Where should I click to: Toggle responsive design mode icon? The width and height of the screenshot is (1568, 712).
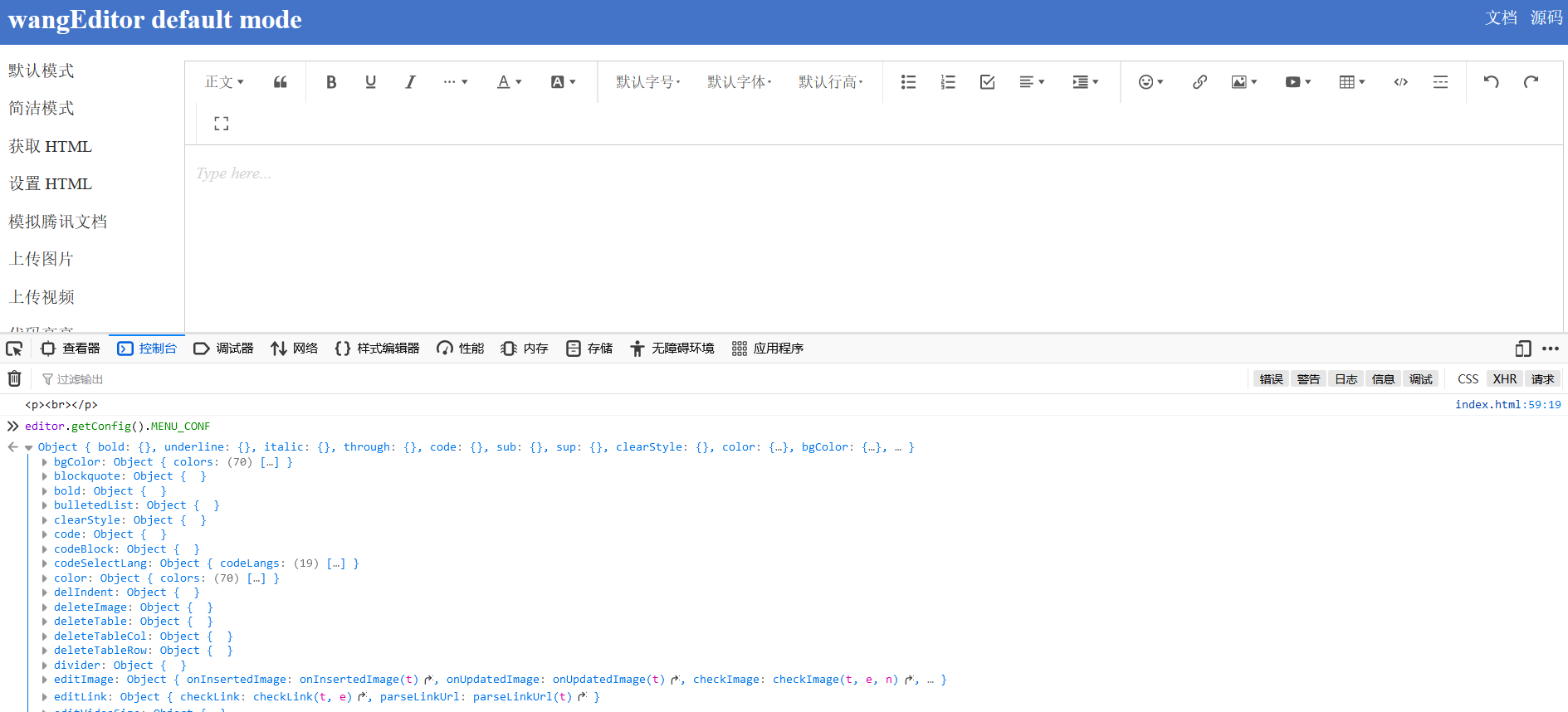(1523, 349)
